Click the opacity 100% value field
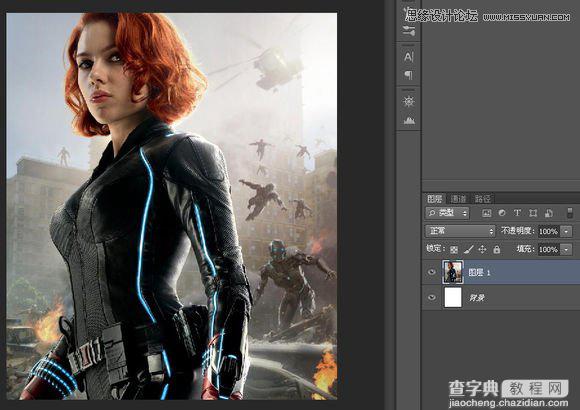The image size is (580, 410). pyautogui.click(x=549, y=231)
